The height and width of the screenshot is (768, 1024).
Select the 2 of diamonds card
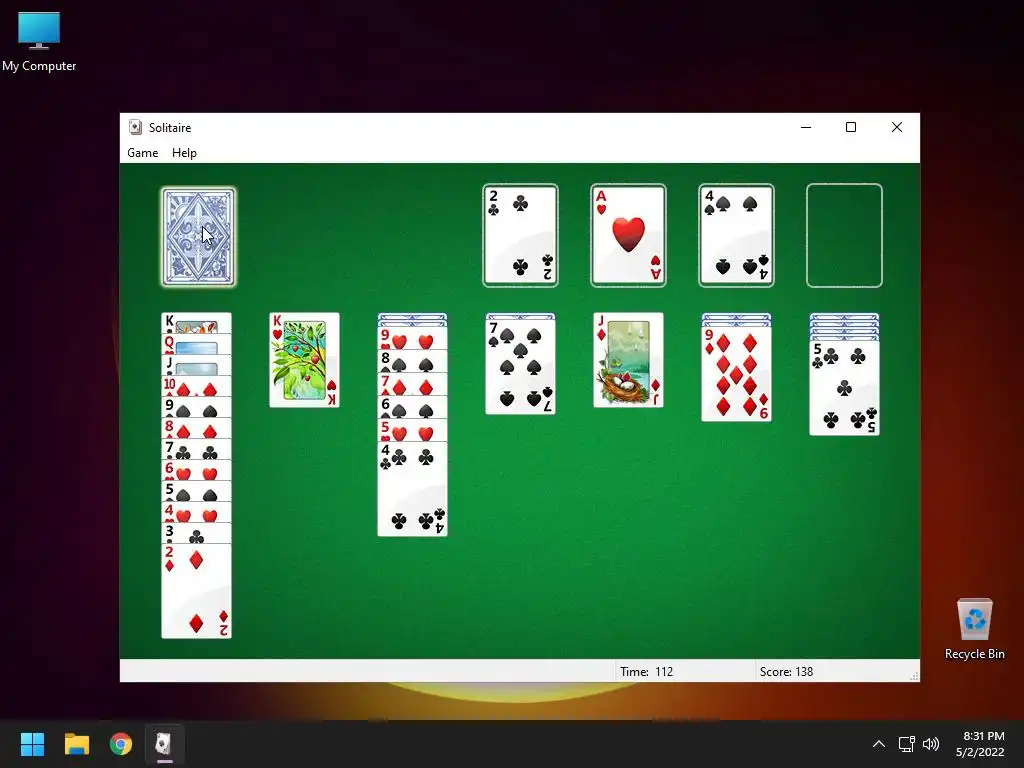click(x=197, y=591)
